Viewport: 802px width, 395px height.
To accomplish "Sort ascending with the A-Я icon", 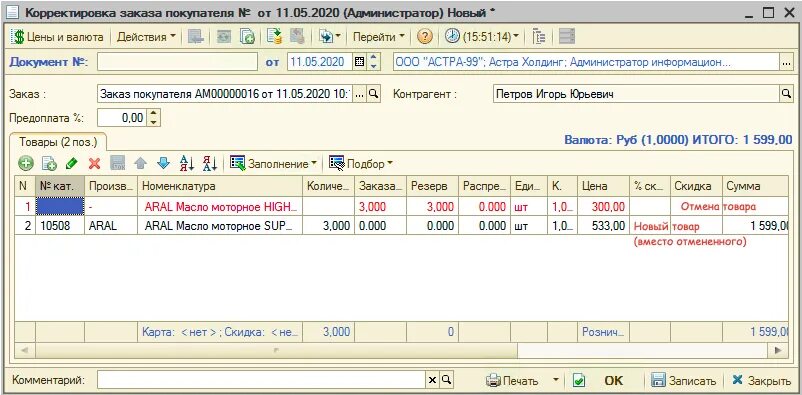I will click(x=187, y=164).
